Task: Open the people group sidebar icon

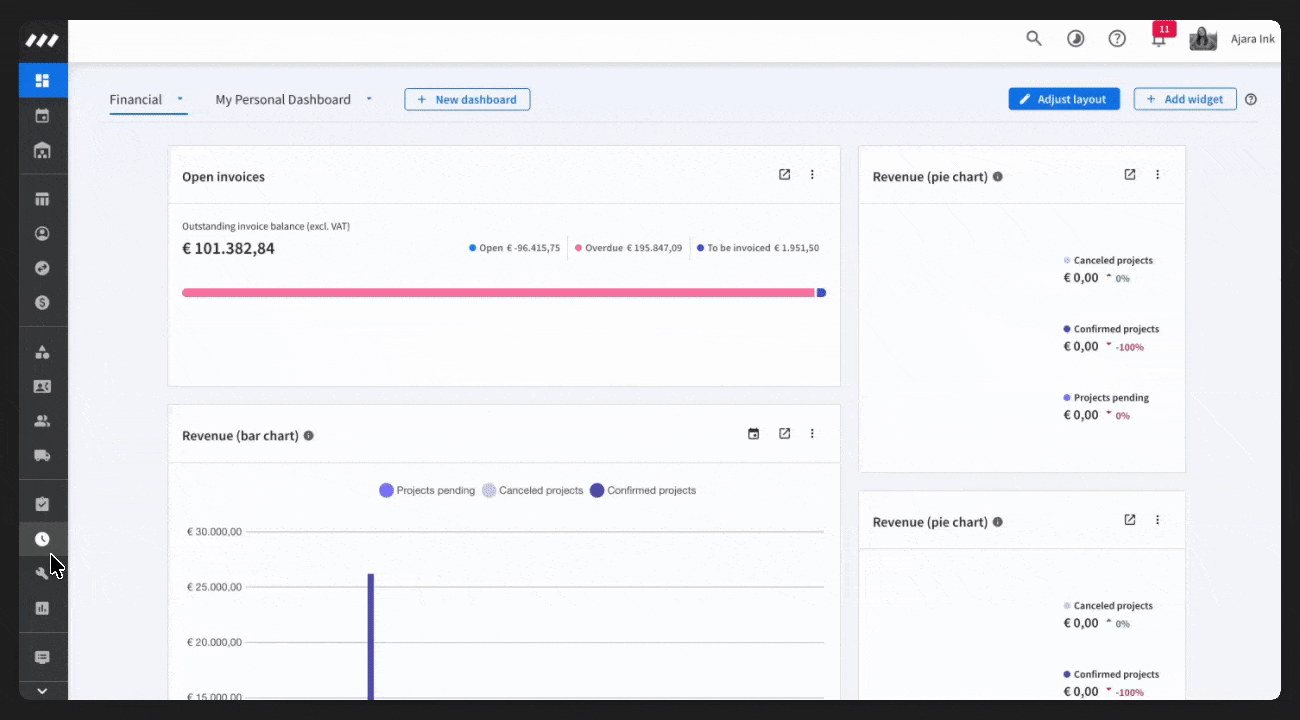Action: pyautogui.click(x=42, y=421)
